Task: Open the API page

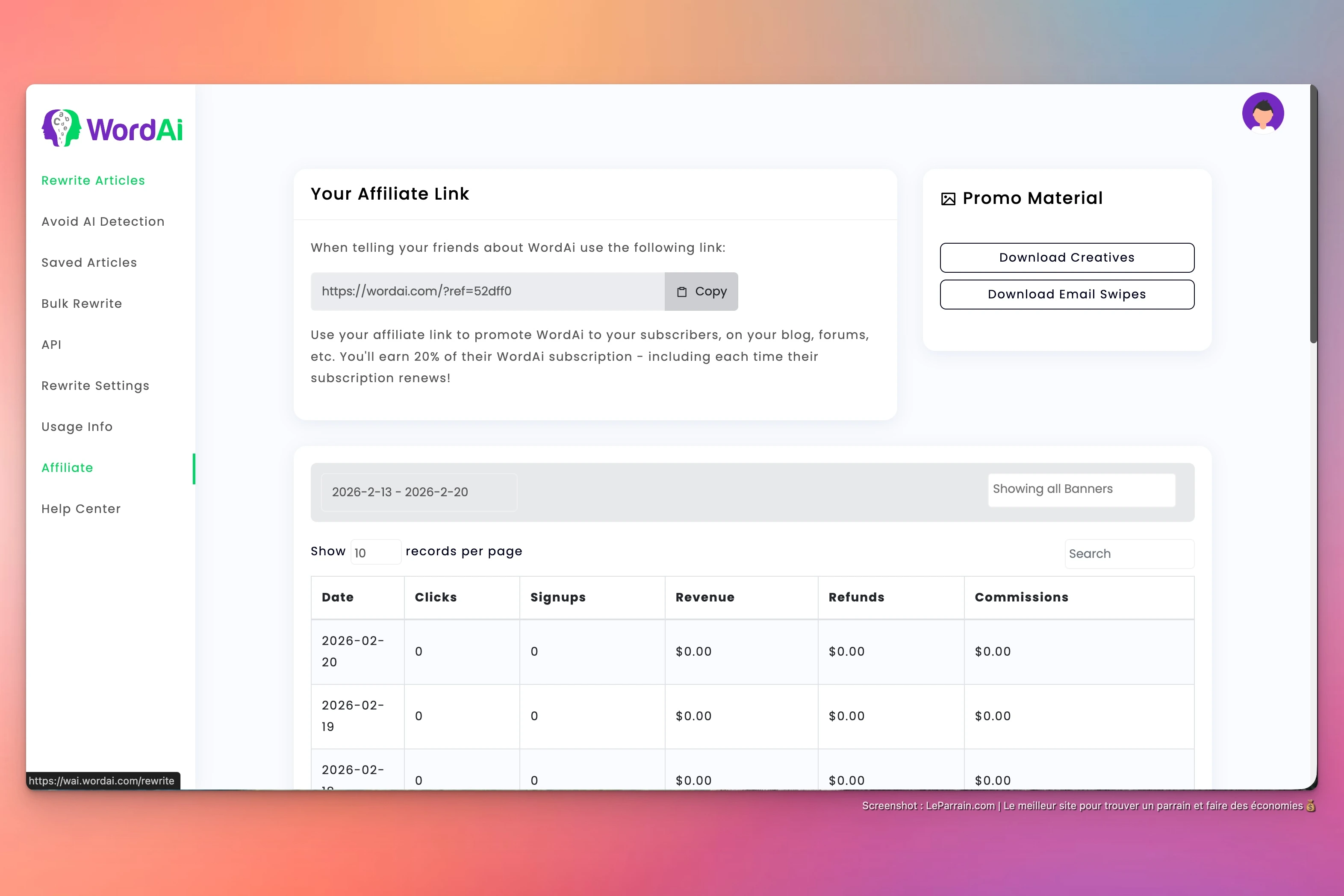Action: coord(51,345)
